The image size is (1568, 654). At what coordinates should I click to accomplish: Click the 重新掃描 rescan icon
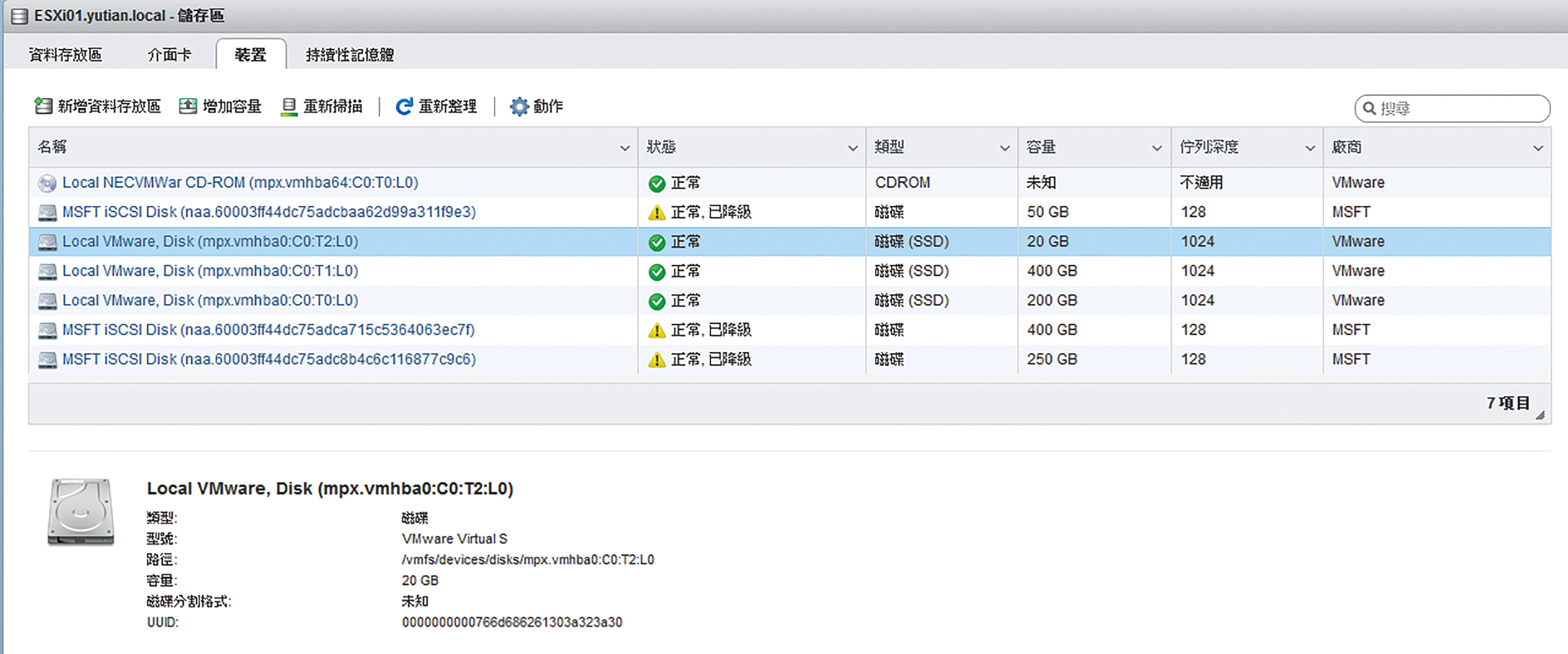(289, 106)
